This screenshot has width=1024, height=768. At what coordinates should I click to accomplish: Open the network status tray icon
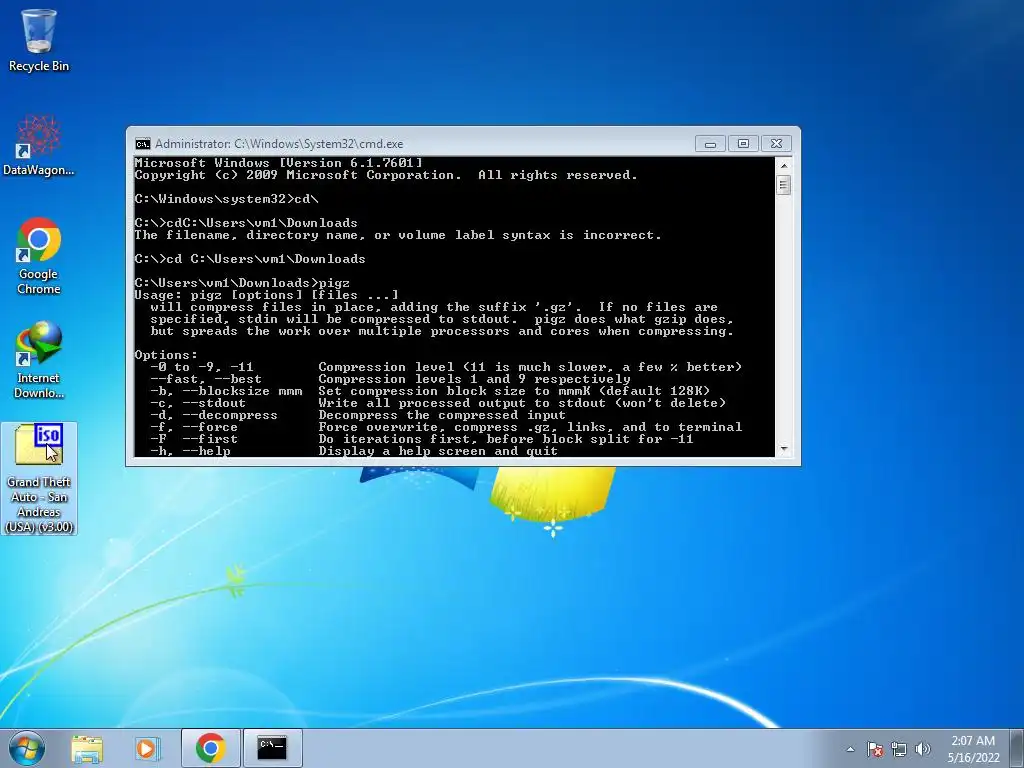pos(899,749)
